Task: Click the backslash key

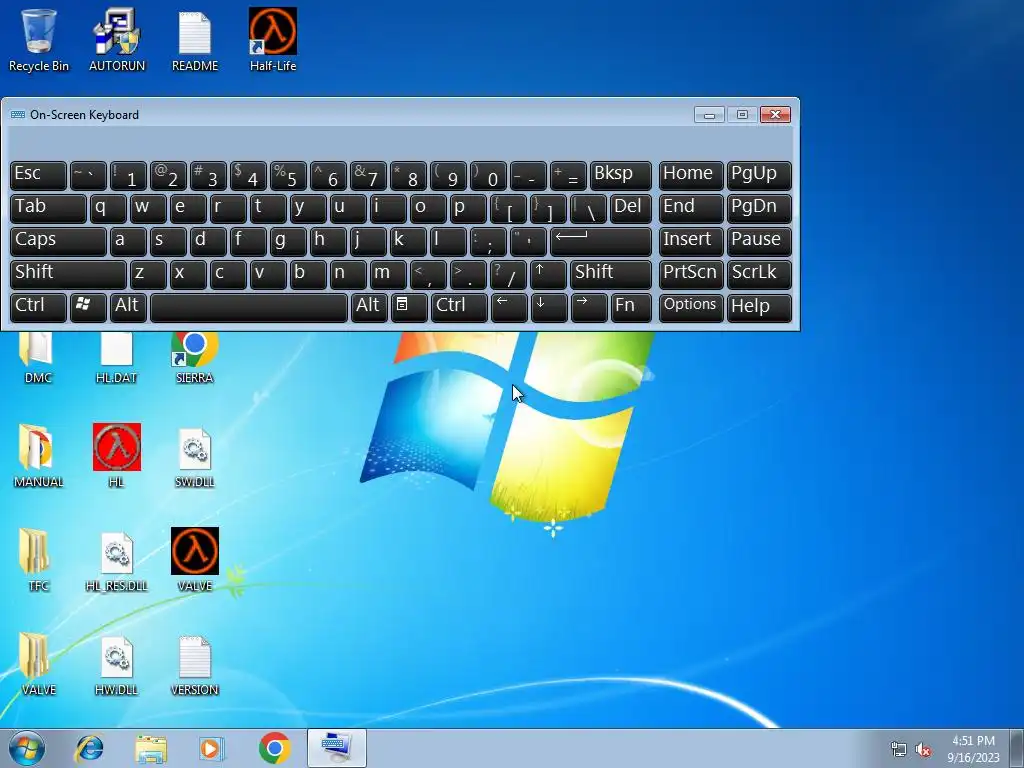Action: (588, 208)
